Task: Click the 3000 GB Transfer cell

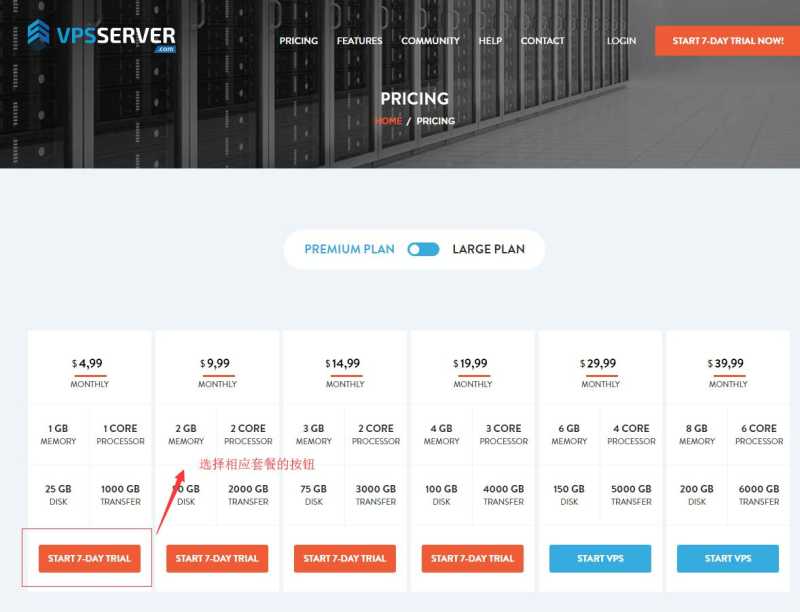Action: (x=376, y=495)
